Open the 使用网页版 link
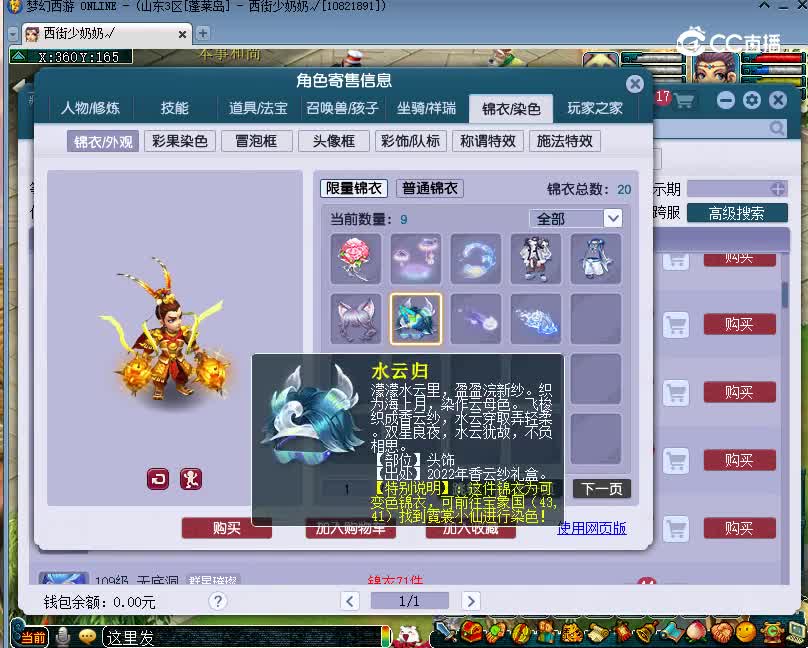The height and width of the screenshot is (648, 808). 592,528
